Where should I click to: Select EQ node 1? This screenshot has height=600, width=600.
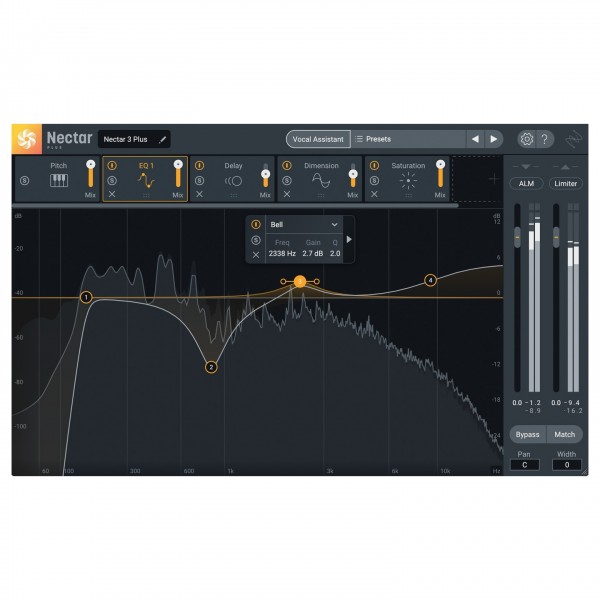[x=86, y=297]
